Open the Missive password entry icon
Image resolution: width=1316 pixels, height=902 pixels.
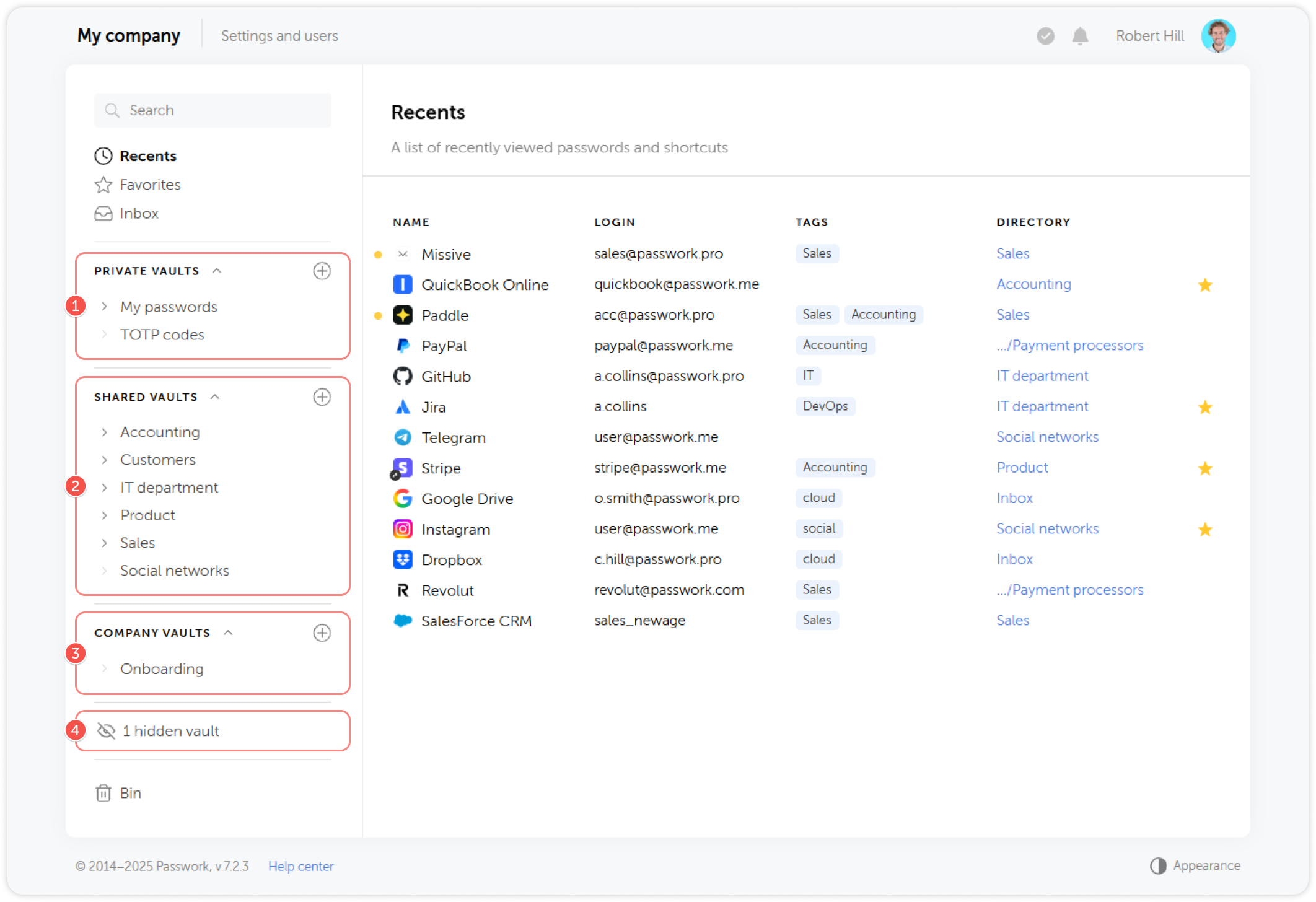(x=402, y=253)
